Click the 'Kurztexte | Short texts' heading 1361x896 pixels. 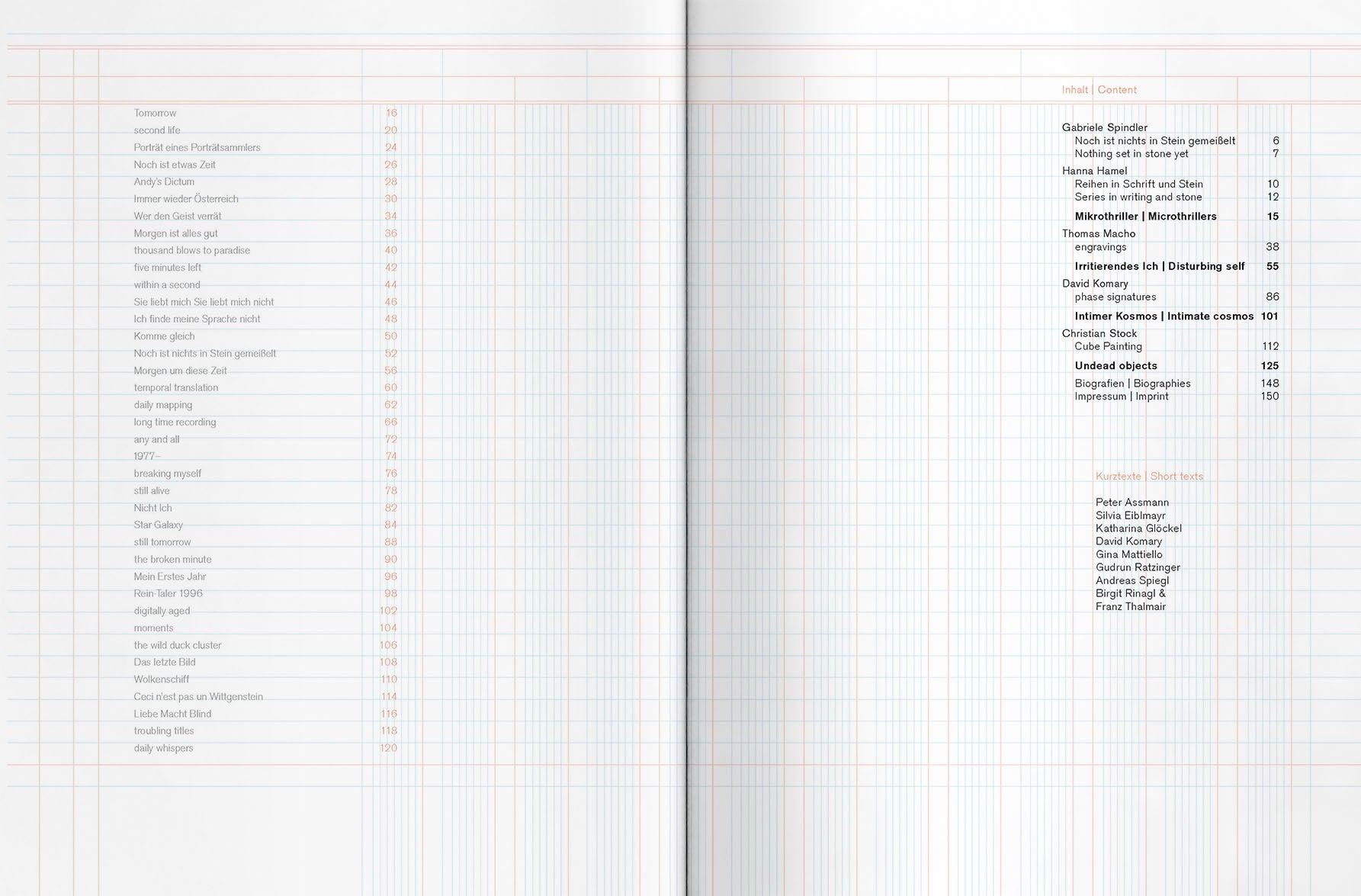(x=1149, y=477)
